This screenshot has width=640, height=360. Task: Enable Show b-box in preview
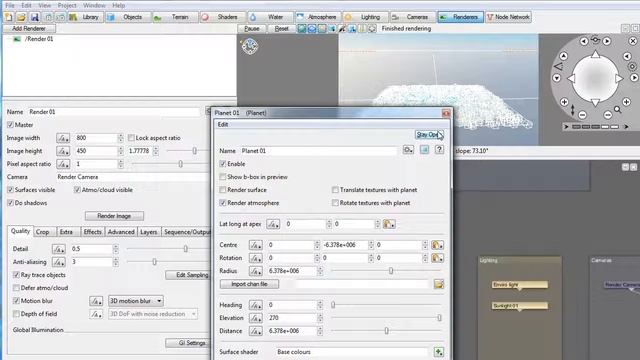[222, 177]
